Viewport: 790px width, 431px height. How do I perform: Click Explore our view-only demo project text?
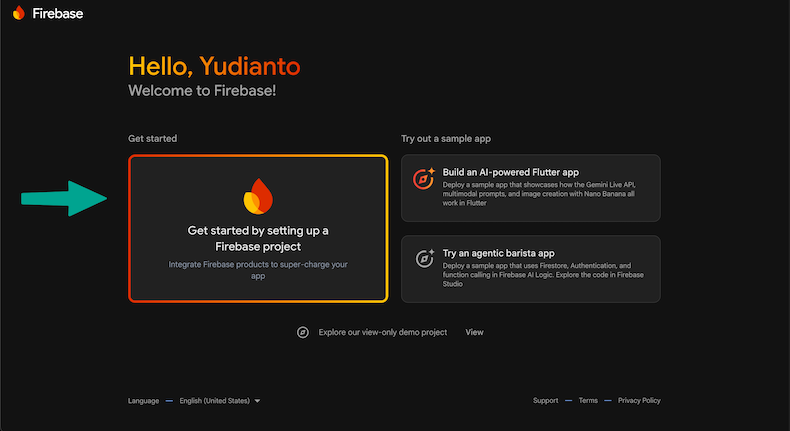[382, 332]
